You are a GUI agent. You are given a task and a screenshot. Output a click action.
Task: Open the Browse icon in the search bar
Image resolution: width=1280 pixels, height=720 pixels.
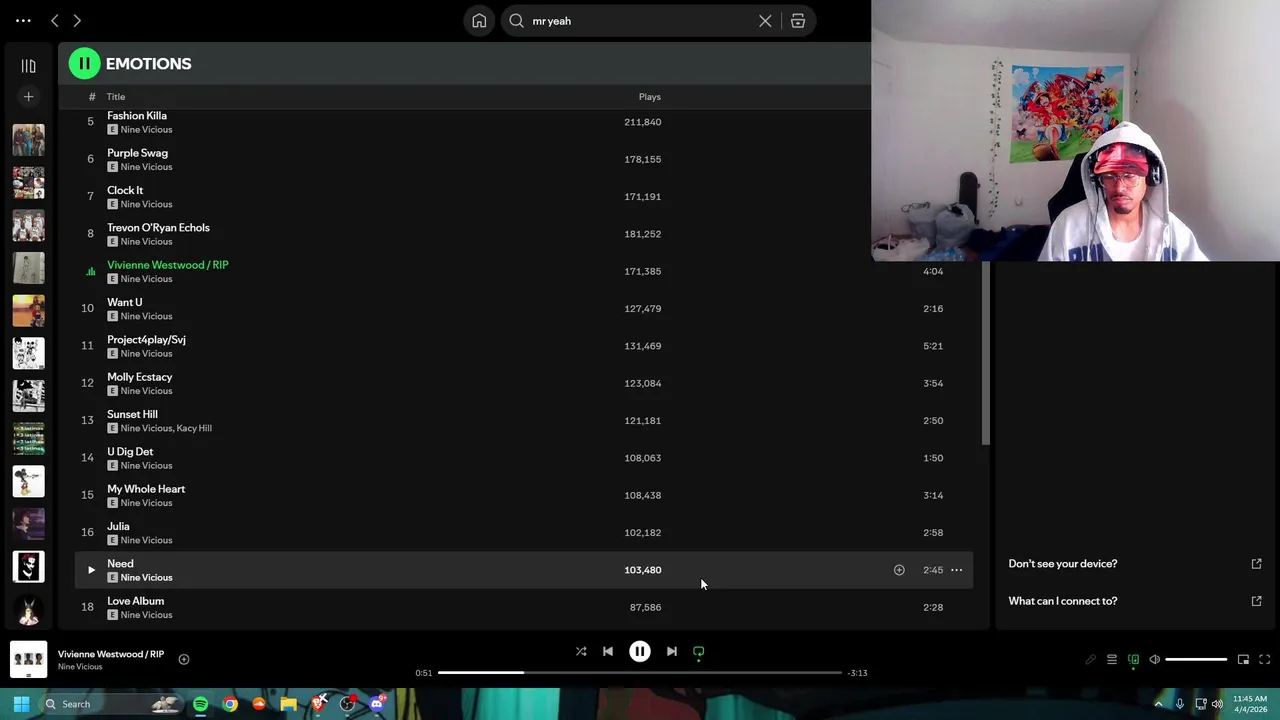pyautogui.click(x=798, y=21)
